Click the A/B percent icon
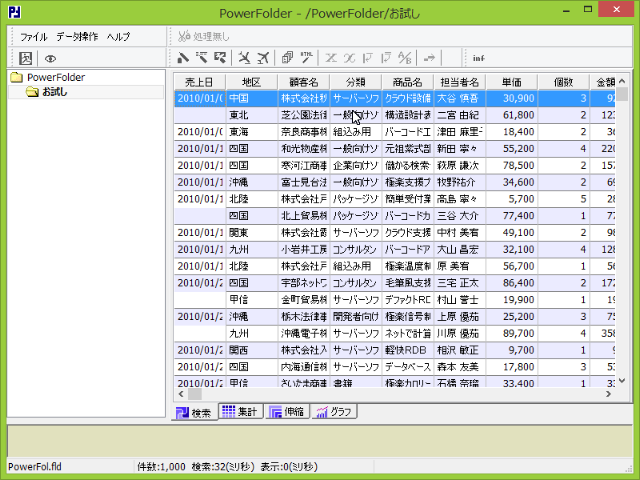640x480 pixels. pyautogui.click(x=404, y=58)
